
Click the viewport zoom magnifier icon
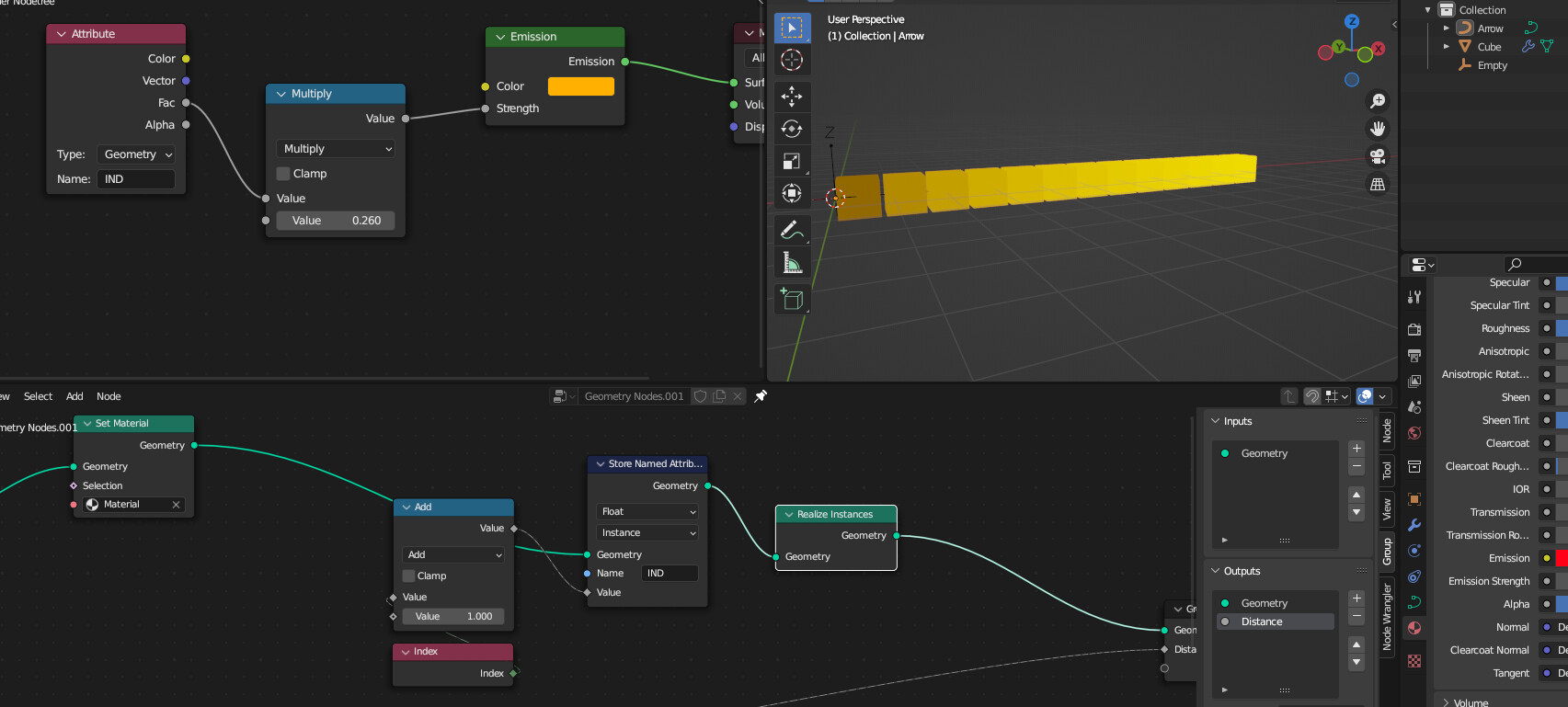(x=1378, y=100)
